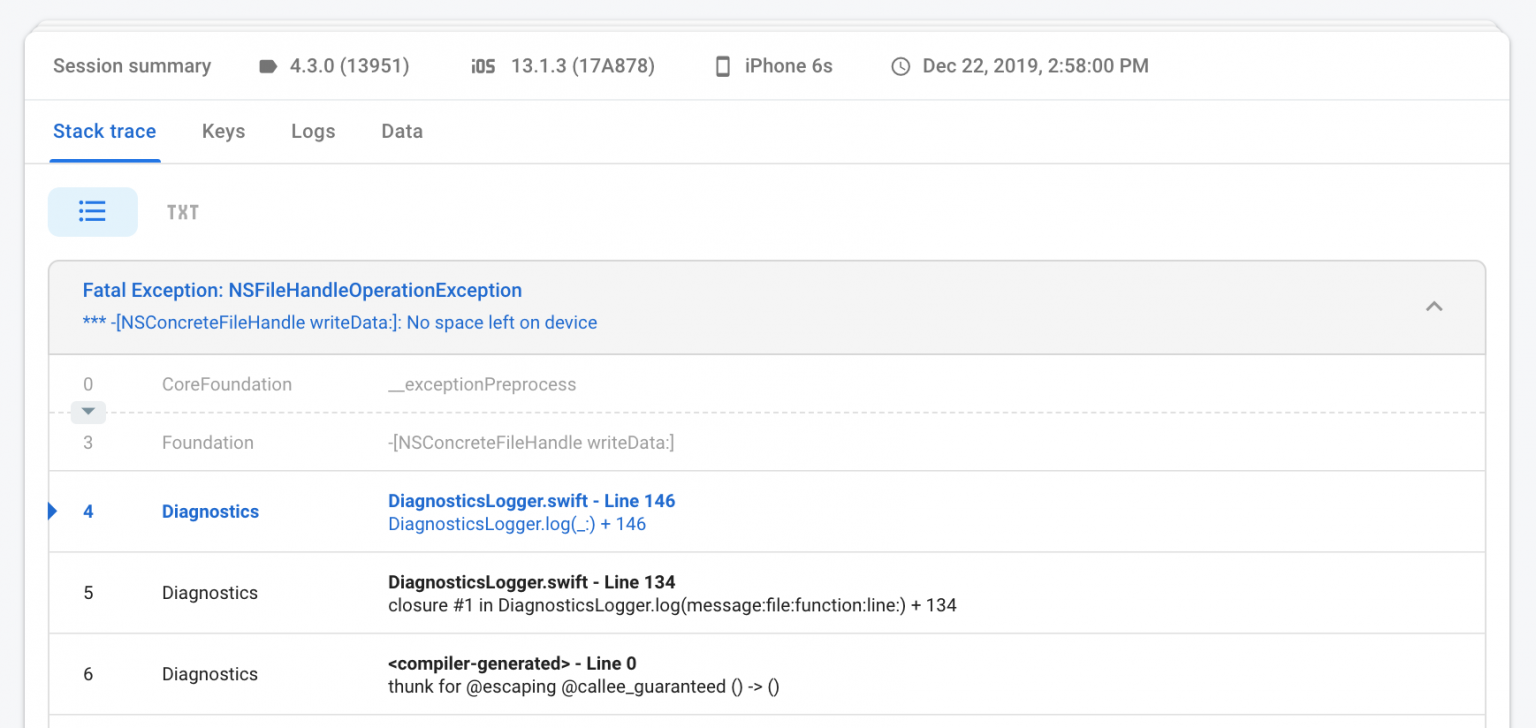Select the Fatal Exception title link
1536x728 pixels.
(x=302, y=290)
